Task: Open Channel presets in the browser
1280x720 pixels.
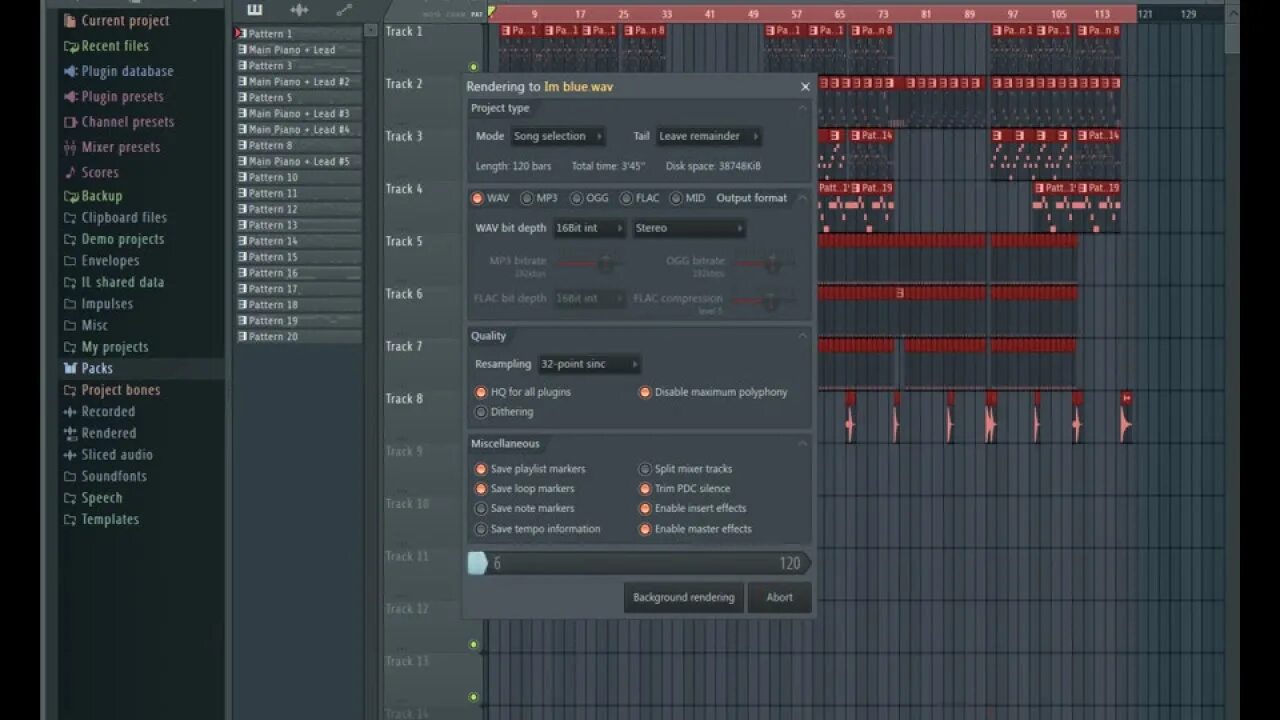Action: pyautogui.click(x=118, y=122)
